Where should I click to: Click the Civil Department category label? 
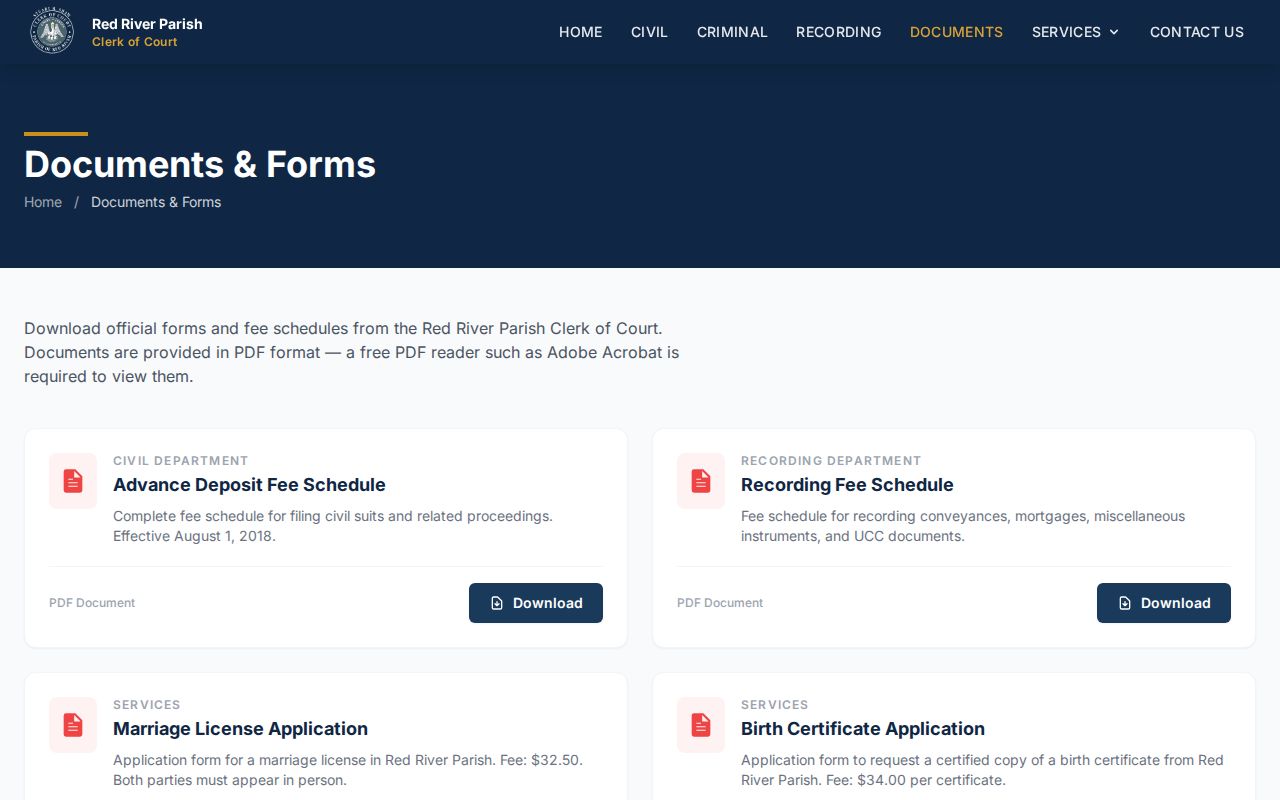point(181,461)
